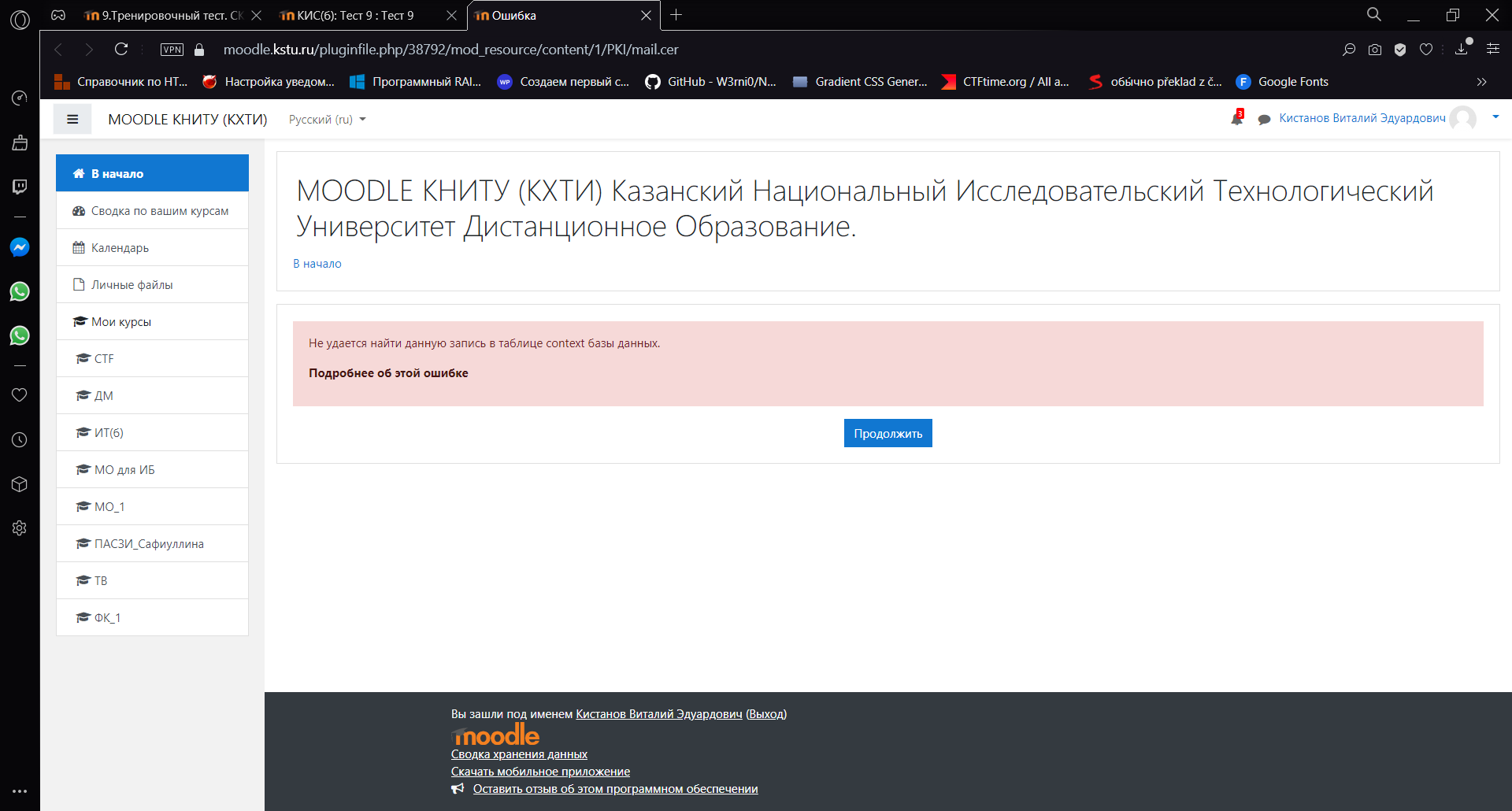Open Календарь menu item
This screenshot has width=1512, height=811.
[152, 247]
